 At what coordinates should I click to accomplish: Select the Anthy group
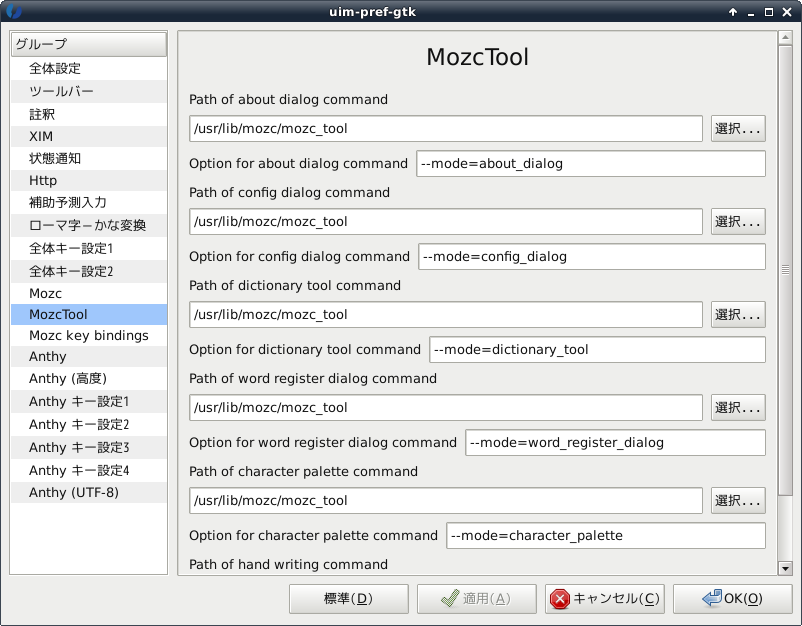(88, 356)
